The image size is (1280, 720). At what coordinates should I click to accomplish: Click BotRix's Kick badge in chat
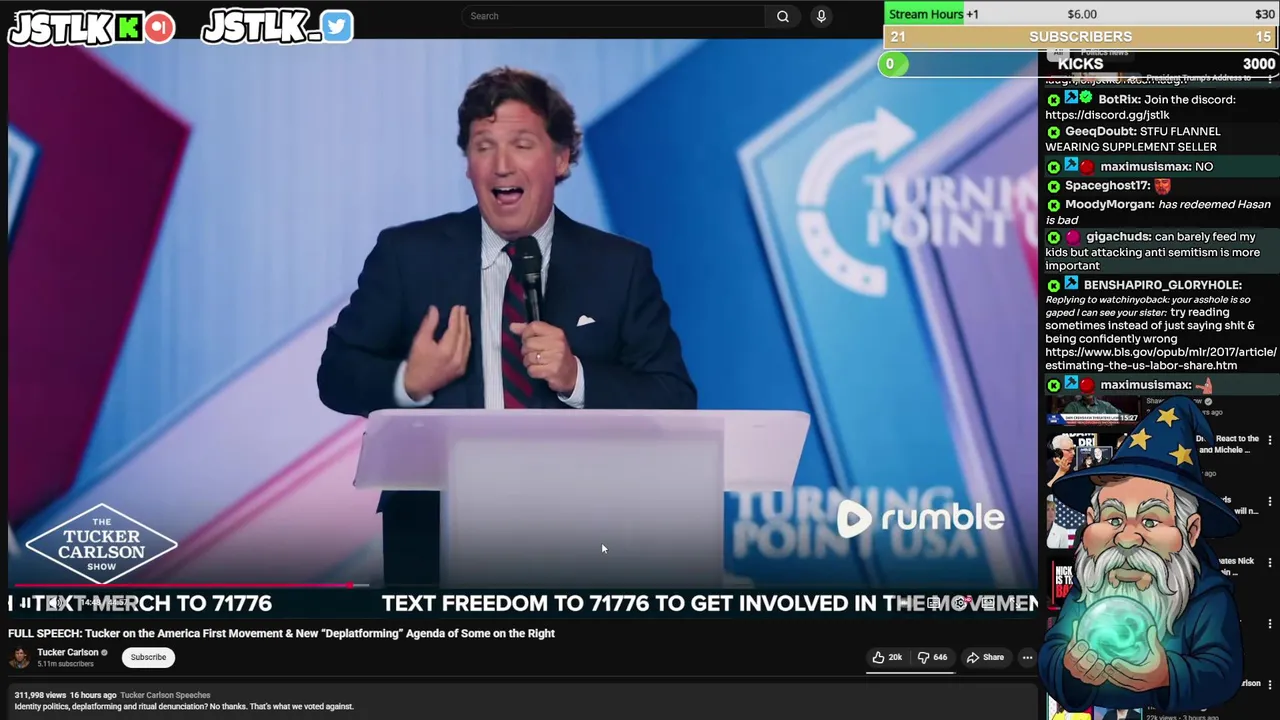point(1053,100)
